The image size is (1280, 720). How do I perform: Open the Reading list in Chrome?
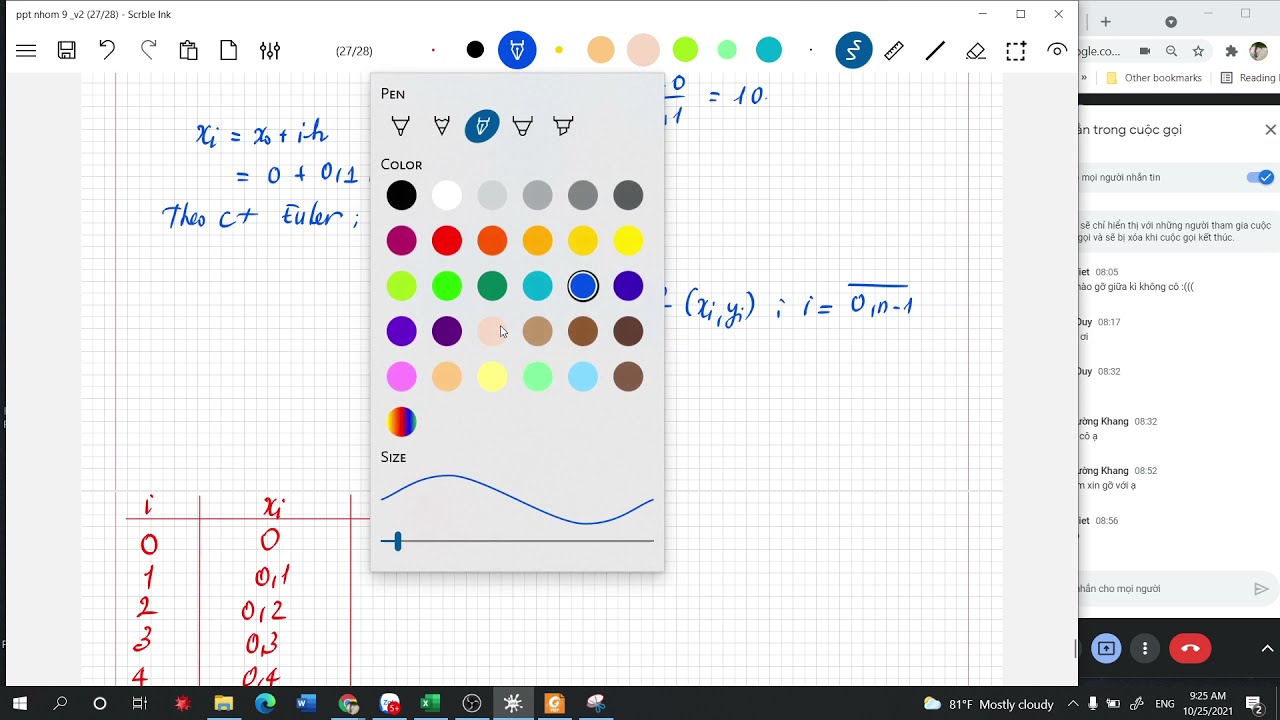tap(1249, 78)
